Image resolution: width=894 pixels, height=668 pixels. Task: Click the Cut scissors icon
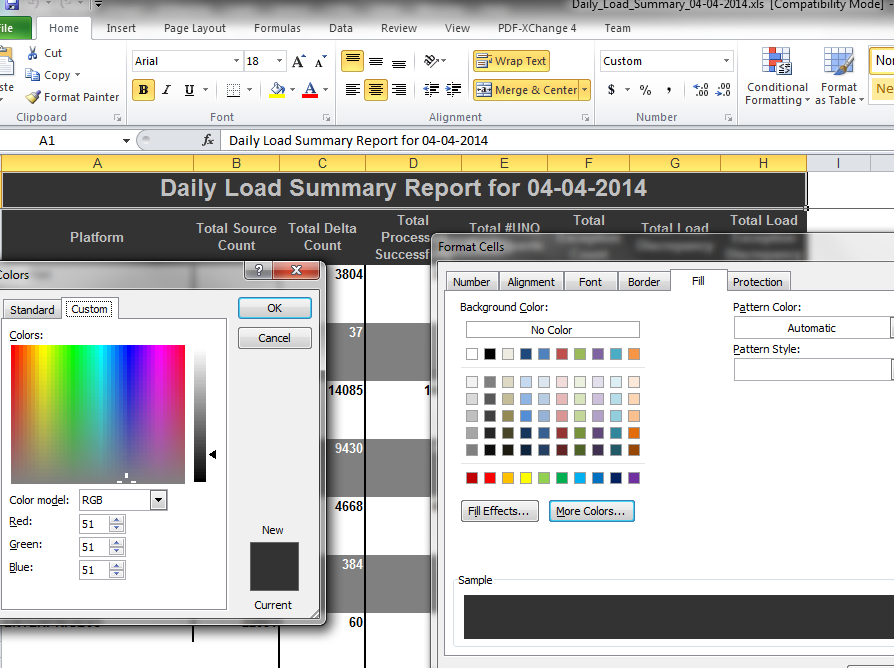pyautogui.click(x=33, y=53)
